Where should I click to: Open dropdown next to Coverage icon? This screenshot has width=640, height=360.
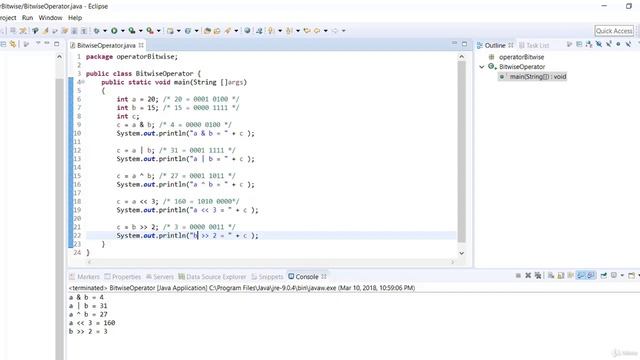click(x=140, y=31)
